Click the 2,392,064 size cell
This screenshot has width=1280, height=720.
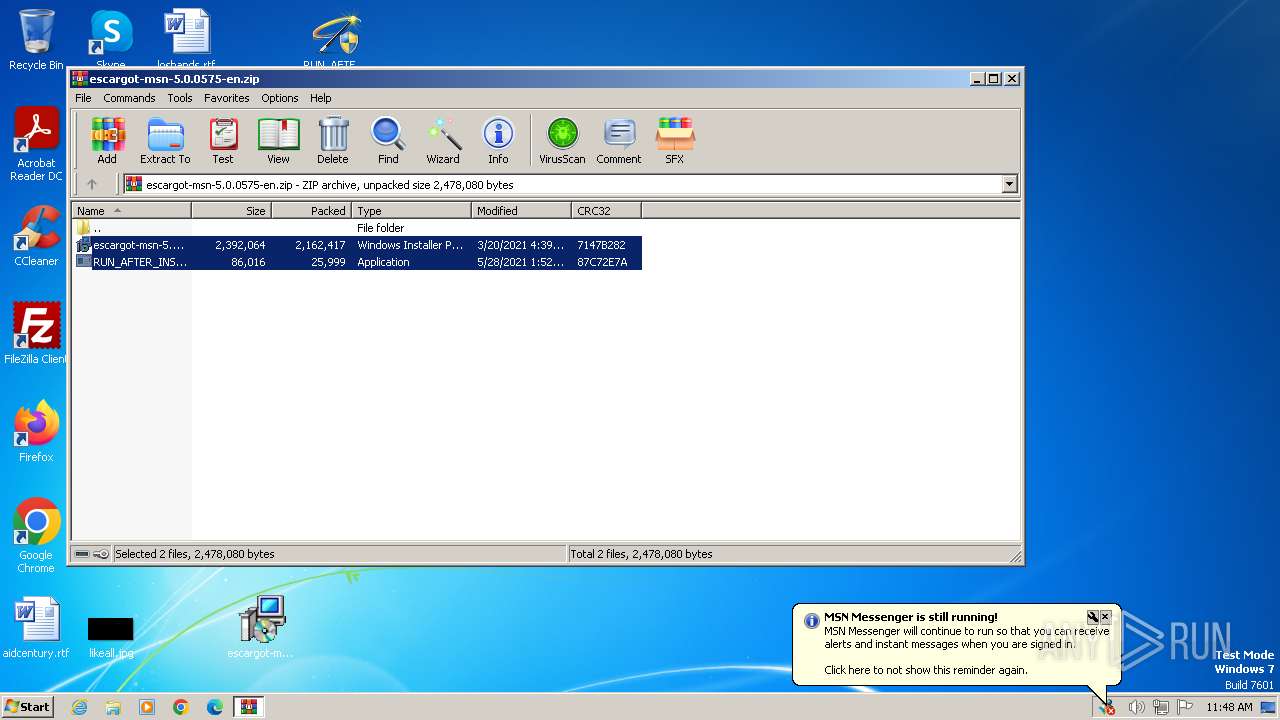pos(240,245)
